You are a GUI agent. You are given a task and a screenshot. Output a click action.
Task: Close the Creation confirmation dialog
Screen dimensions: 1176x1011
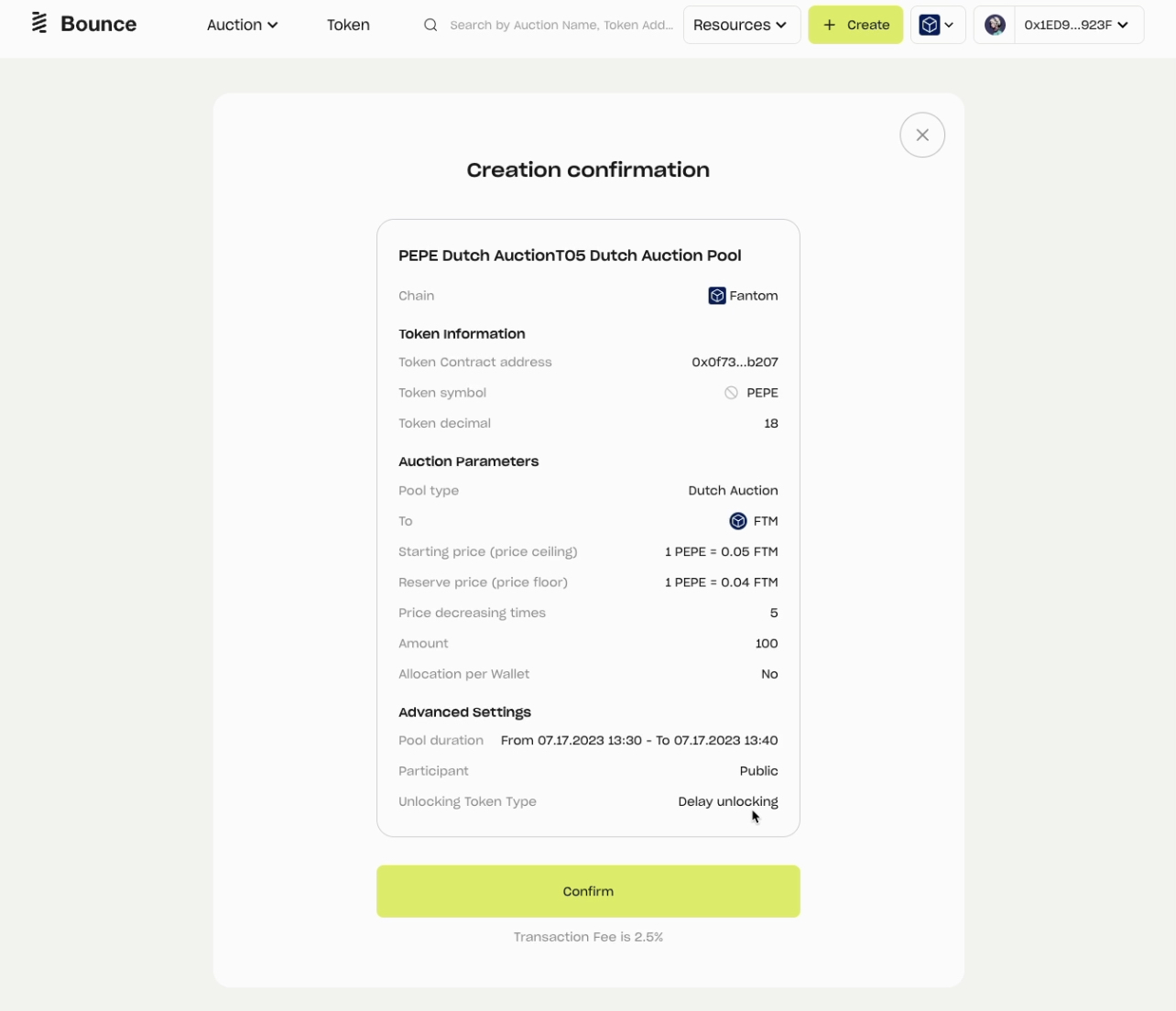click(922, 135)
